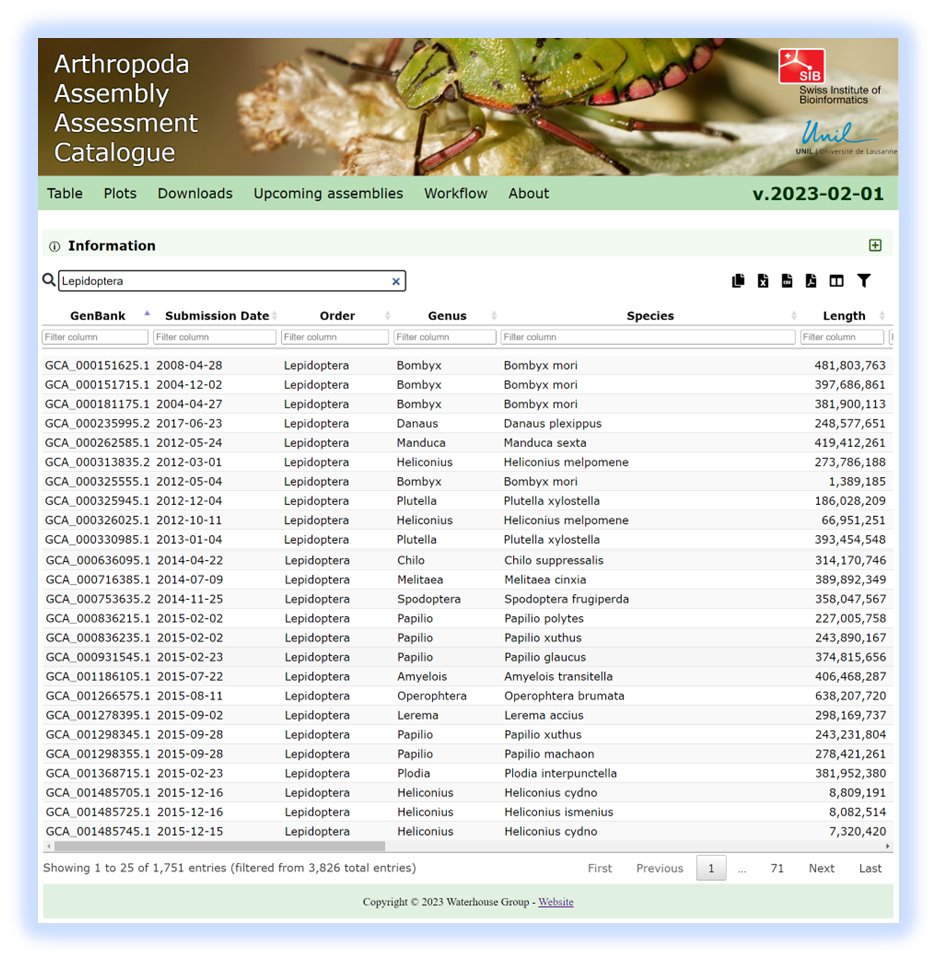Sort by Genus column
The image size is (937, 961).
click(447, 316)
